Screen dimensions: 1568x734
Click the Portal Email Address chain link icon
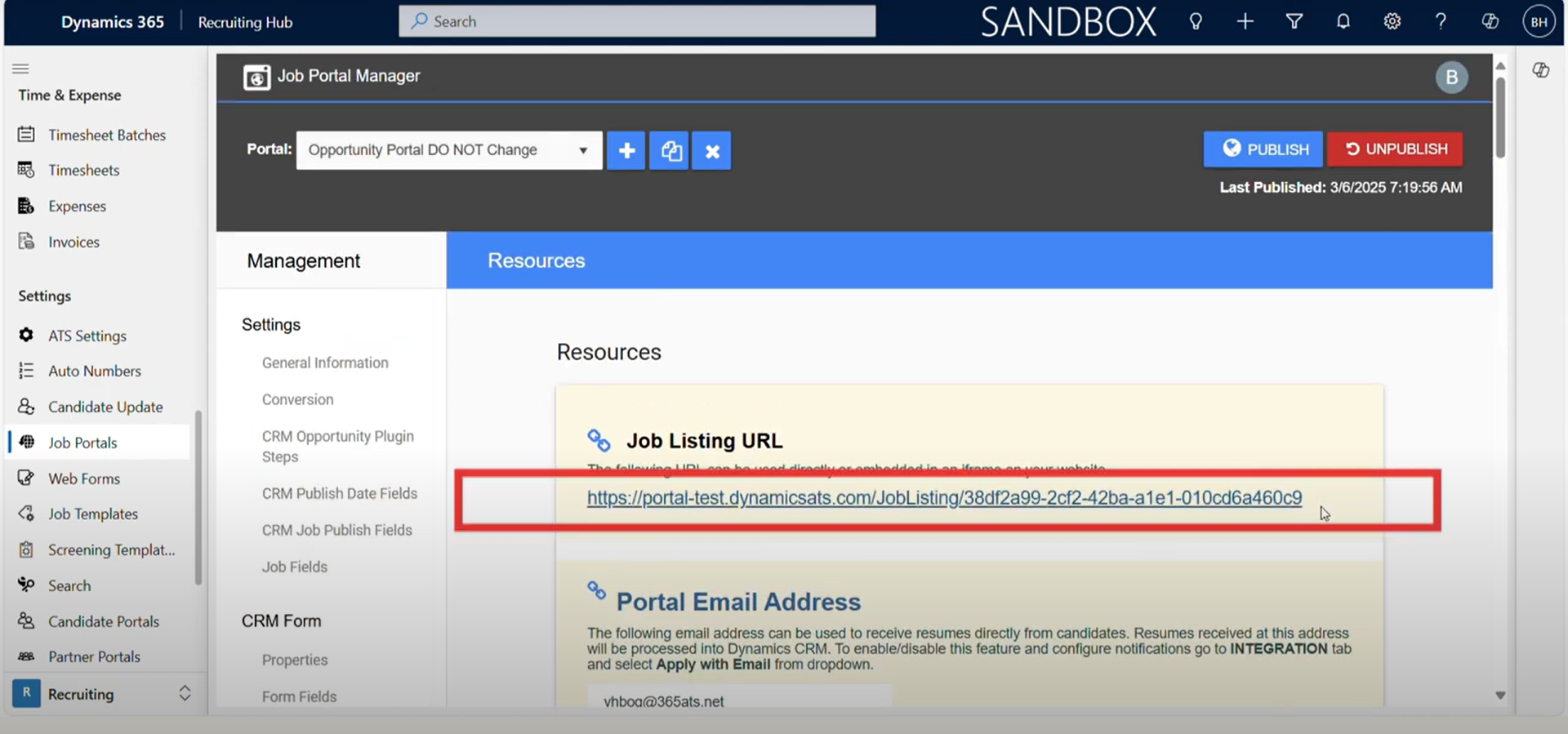pyautogui.click(x=597, y=589)
